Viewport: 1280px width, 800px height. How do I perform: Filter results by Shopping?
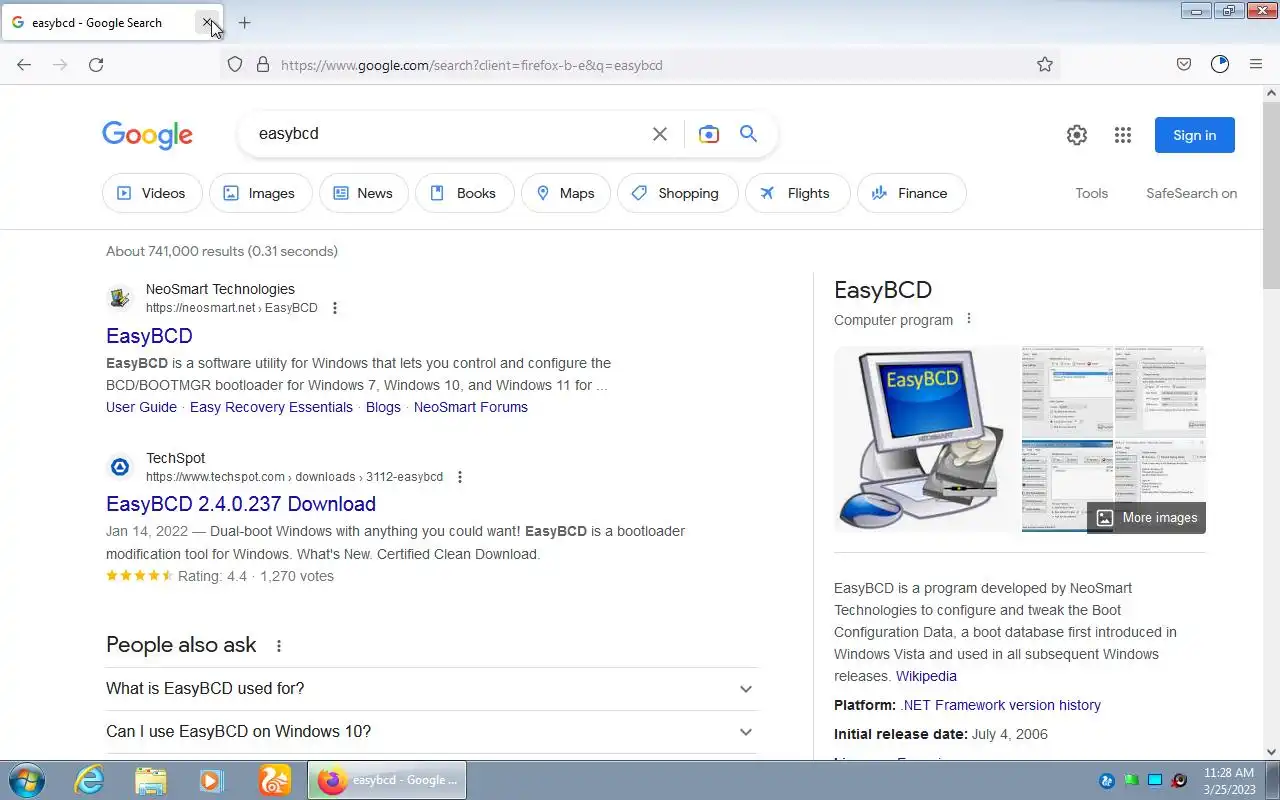[678, 193]
